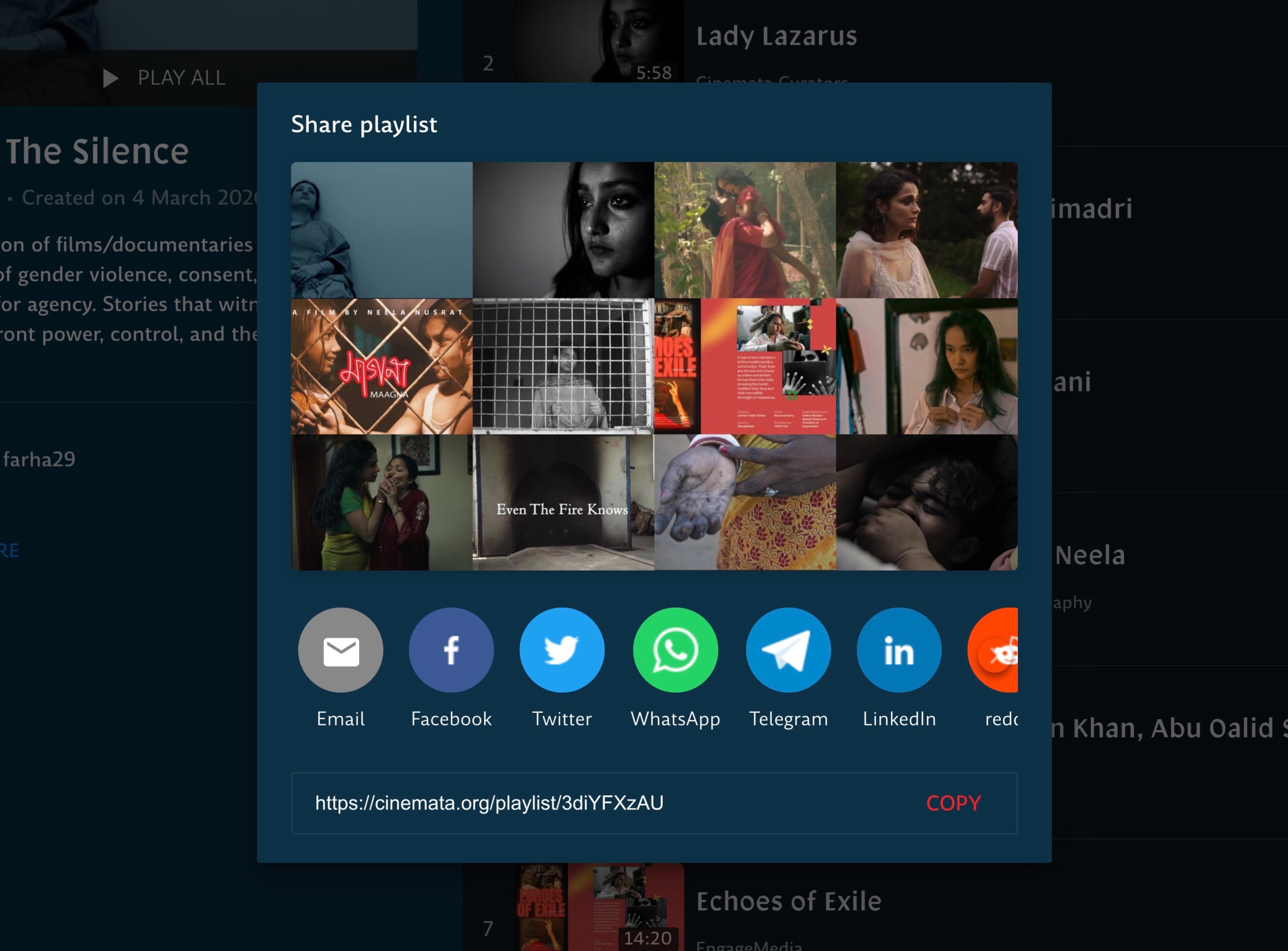
Task: Click the Twitter share icon
Action: (561, 650)
